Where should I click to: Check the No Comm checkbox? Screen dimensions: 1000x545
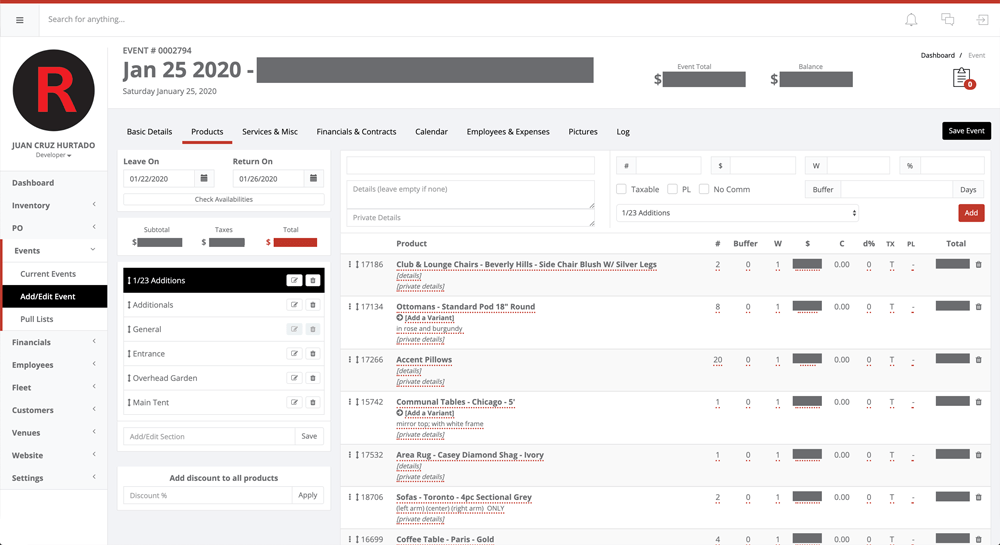coord(704,189)
